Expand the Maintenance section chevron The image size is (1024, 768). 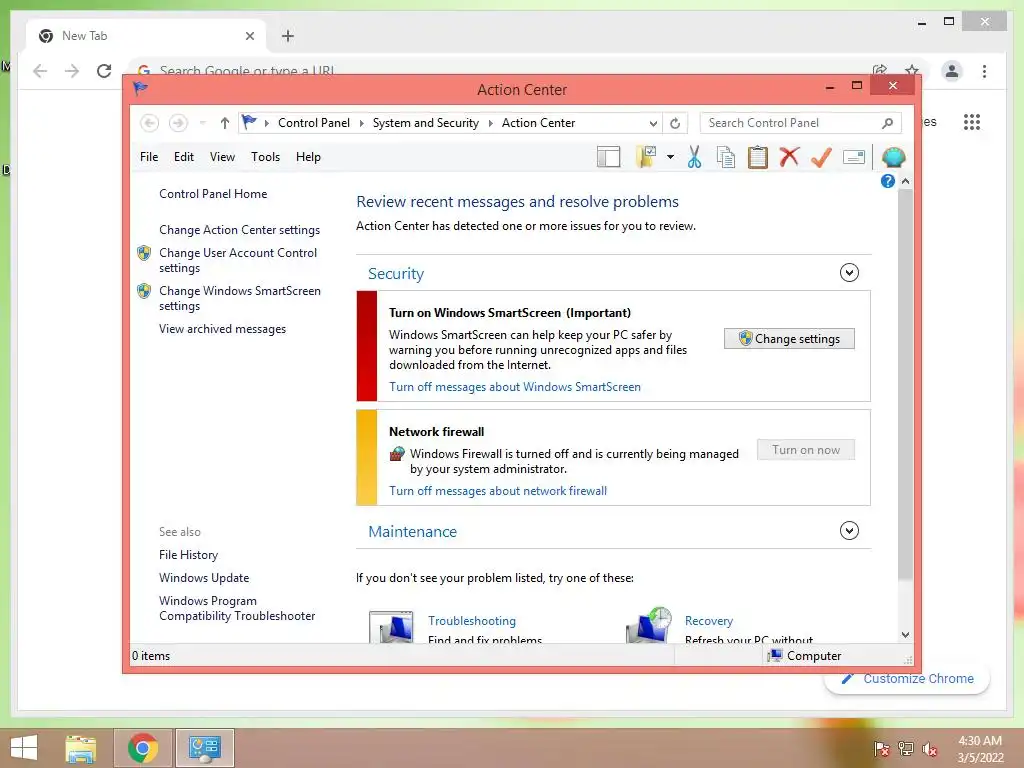(x=849, y=530)
